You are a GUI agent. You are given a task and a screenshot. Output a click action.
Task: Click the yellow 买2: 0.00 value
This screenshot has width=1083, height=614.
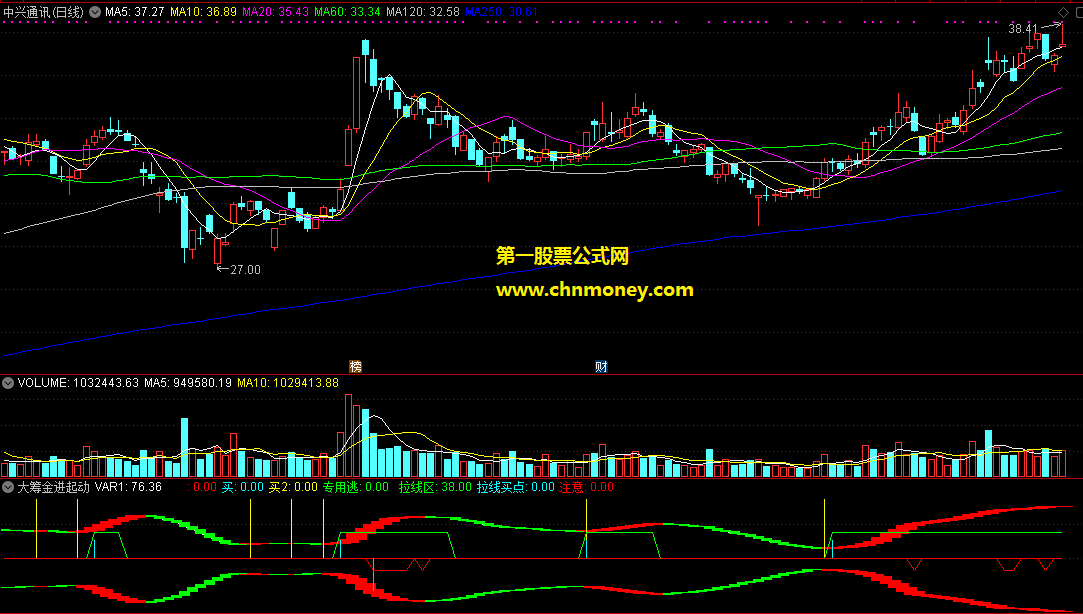pos(293,487)
